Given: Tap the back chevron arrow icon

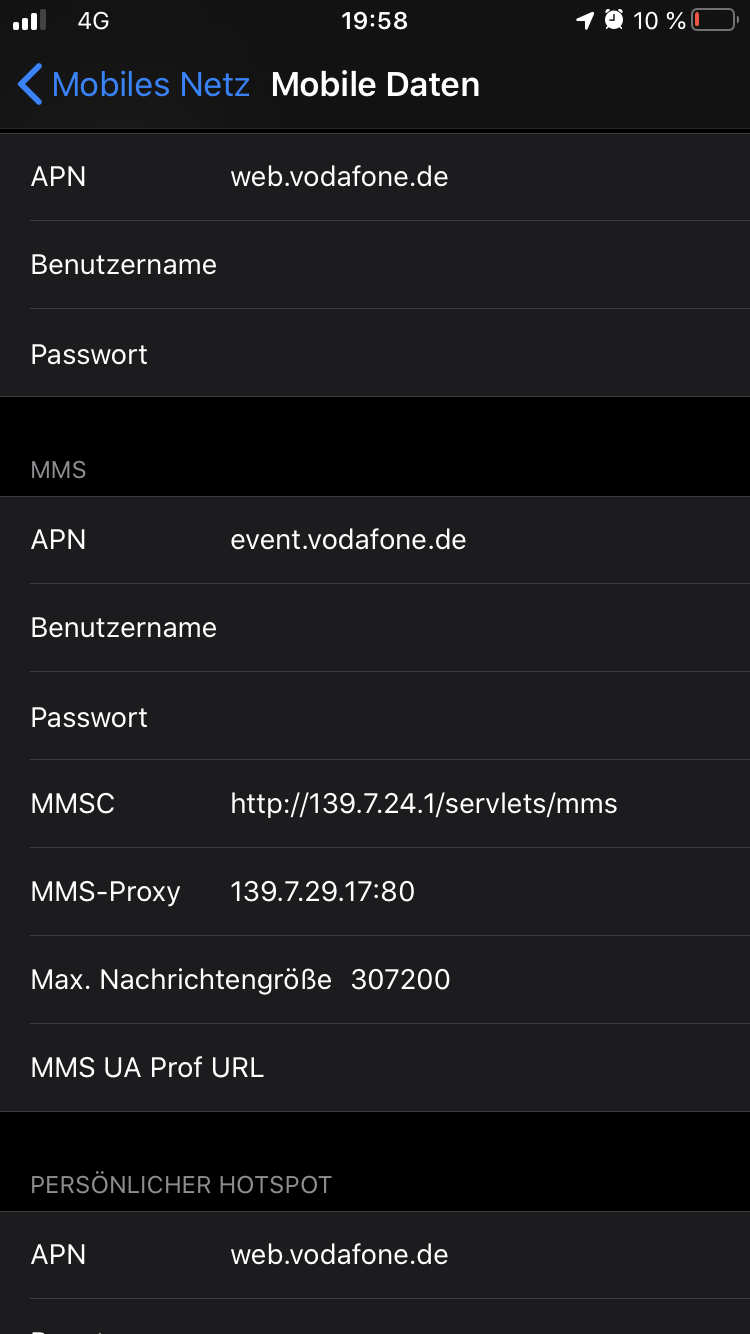Looking at the screenshot, I should 30,85.
